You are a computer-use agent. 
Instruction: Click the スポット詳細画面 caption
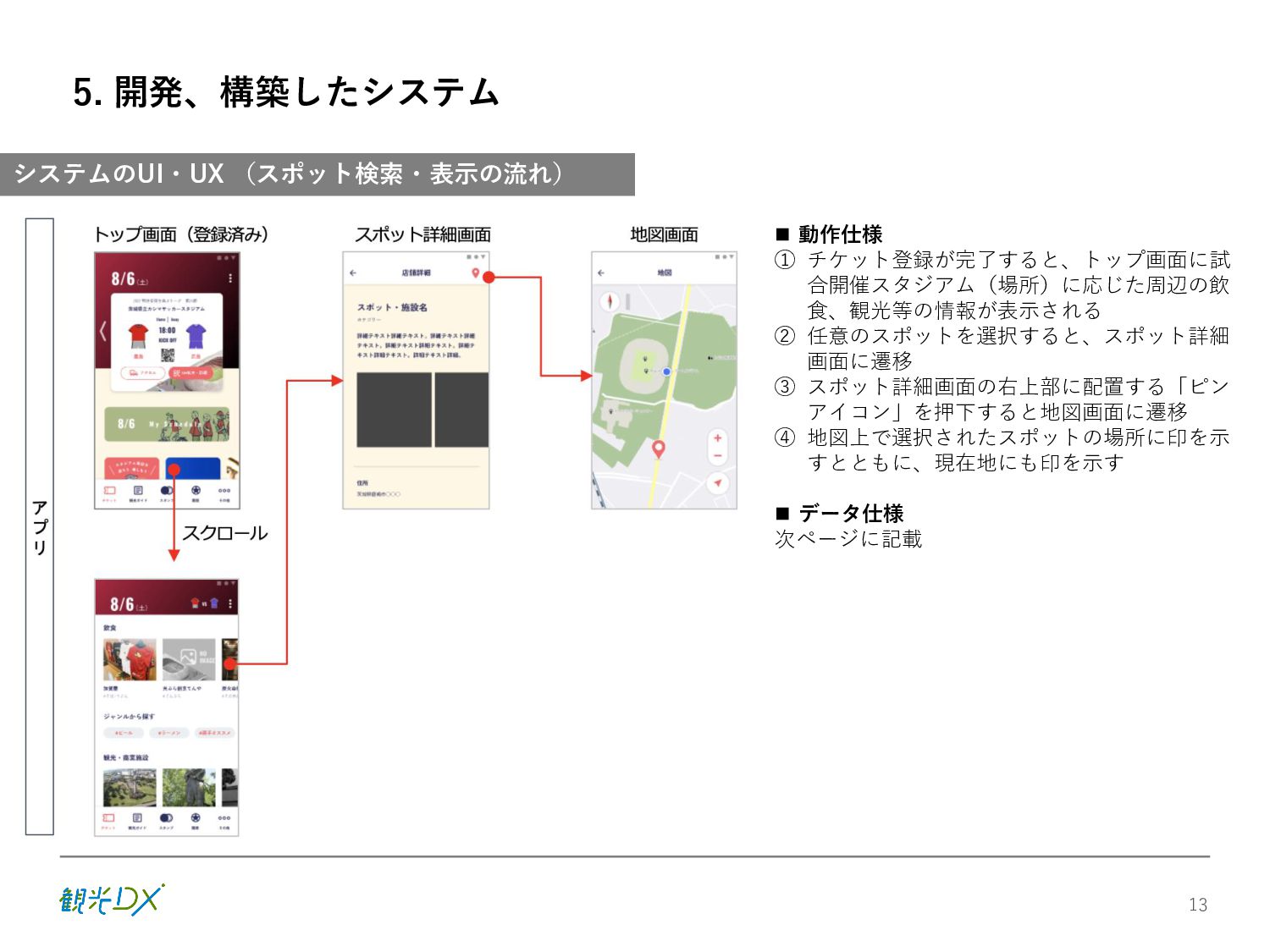(422, 234)
